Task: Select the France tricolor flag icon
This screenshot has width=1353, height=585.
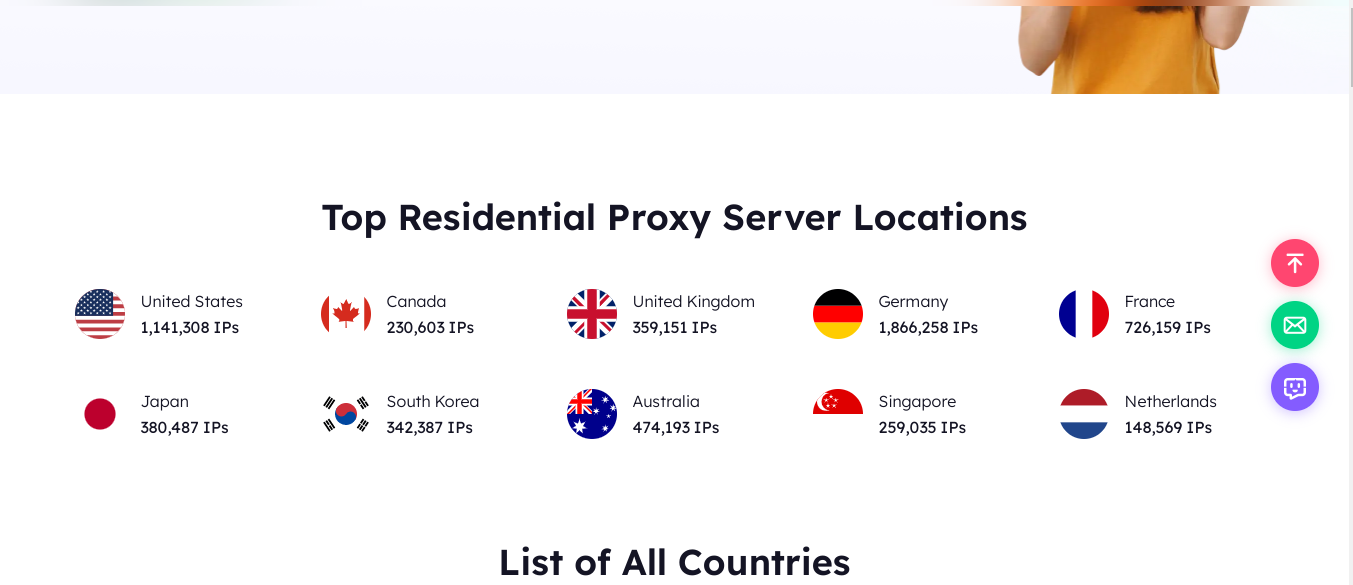Action: pyautogui.click(x=1084, y=314)
